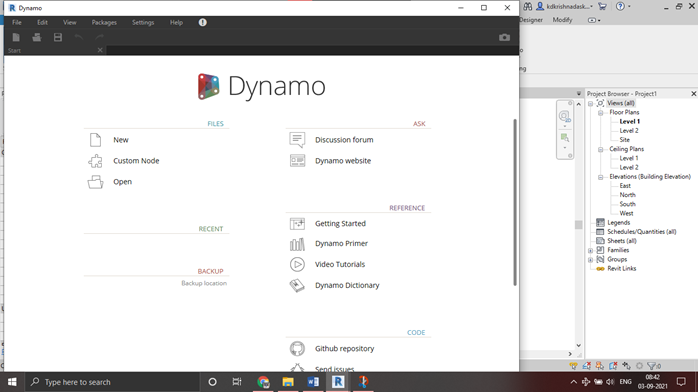Show hidden system tray icons
This screenshot has width=698, height=392.
pos(573,382)
